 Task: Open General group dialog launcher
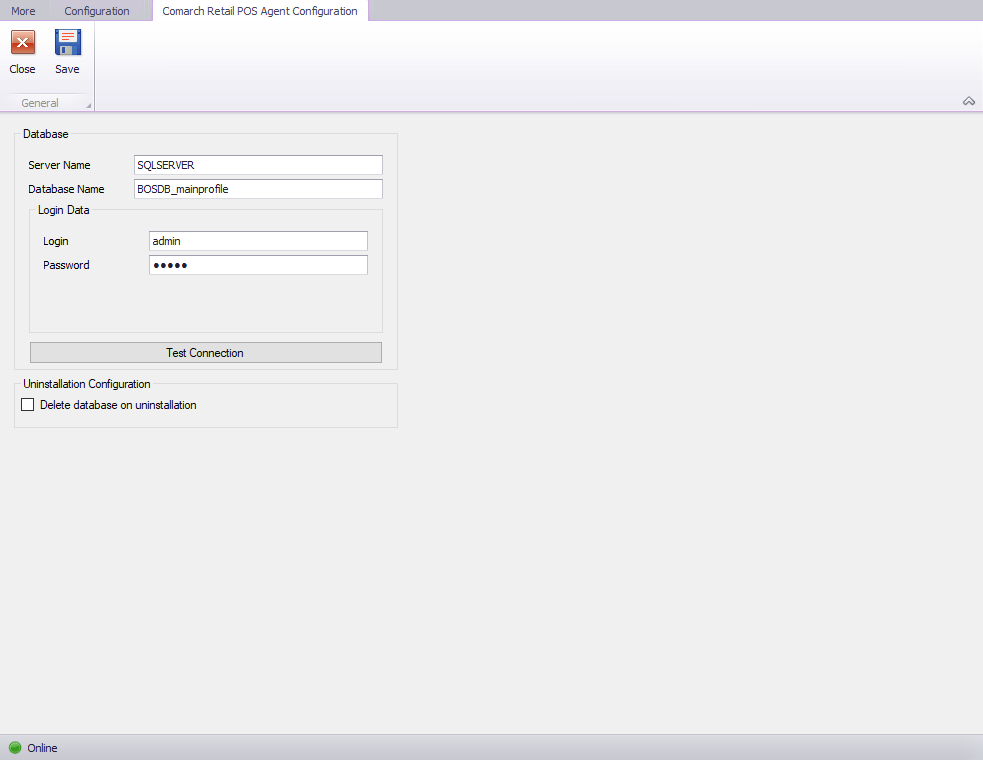click(x=88, y=105)
